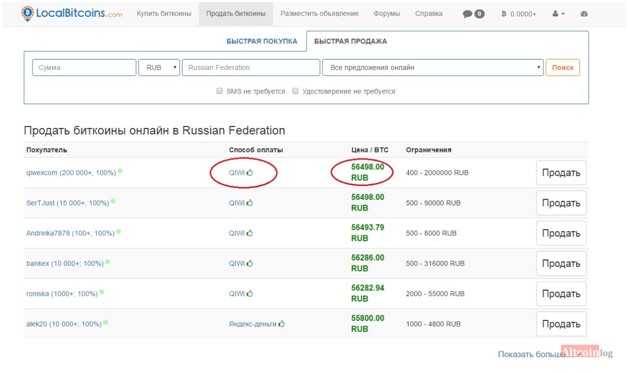Image resolution: width=628 pixels, height=373 pixels.
Task: Click the limit text 500 - 8000 RUB
Action: 431,233
